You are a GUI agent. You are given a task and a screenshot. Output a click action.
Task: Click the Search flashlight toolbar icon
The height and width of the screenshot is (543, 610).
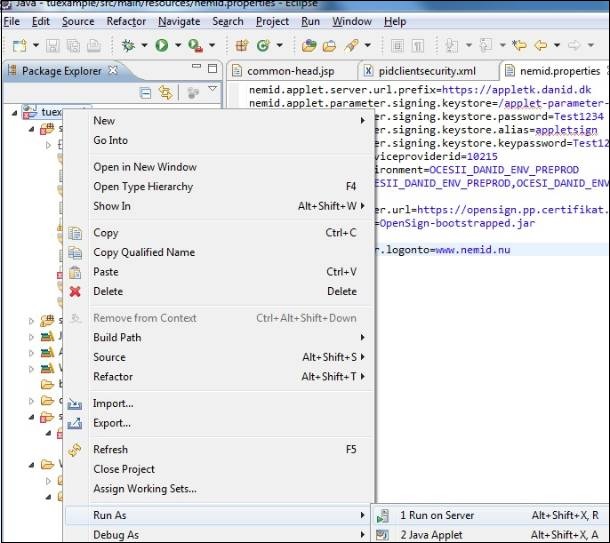pyautogui.click(x=351, y=46)
